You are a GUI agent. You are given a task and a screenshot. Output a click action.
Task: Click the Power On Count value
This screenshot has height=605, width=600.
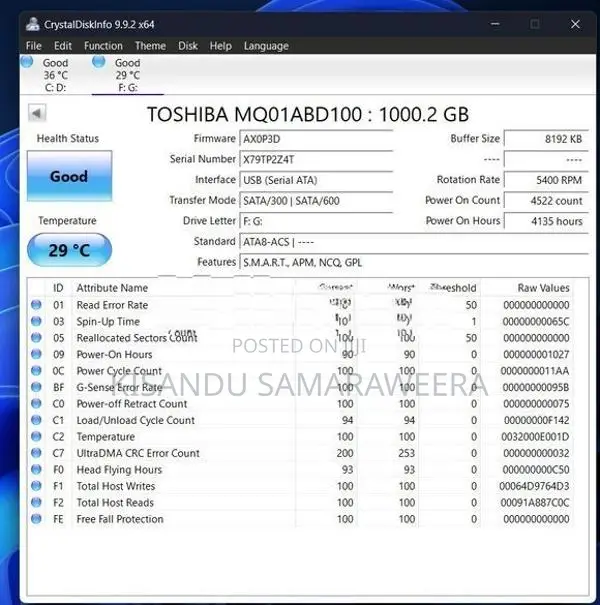click(546, 201)
